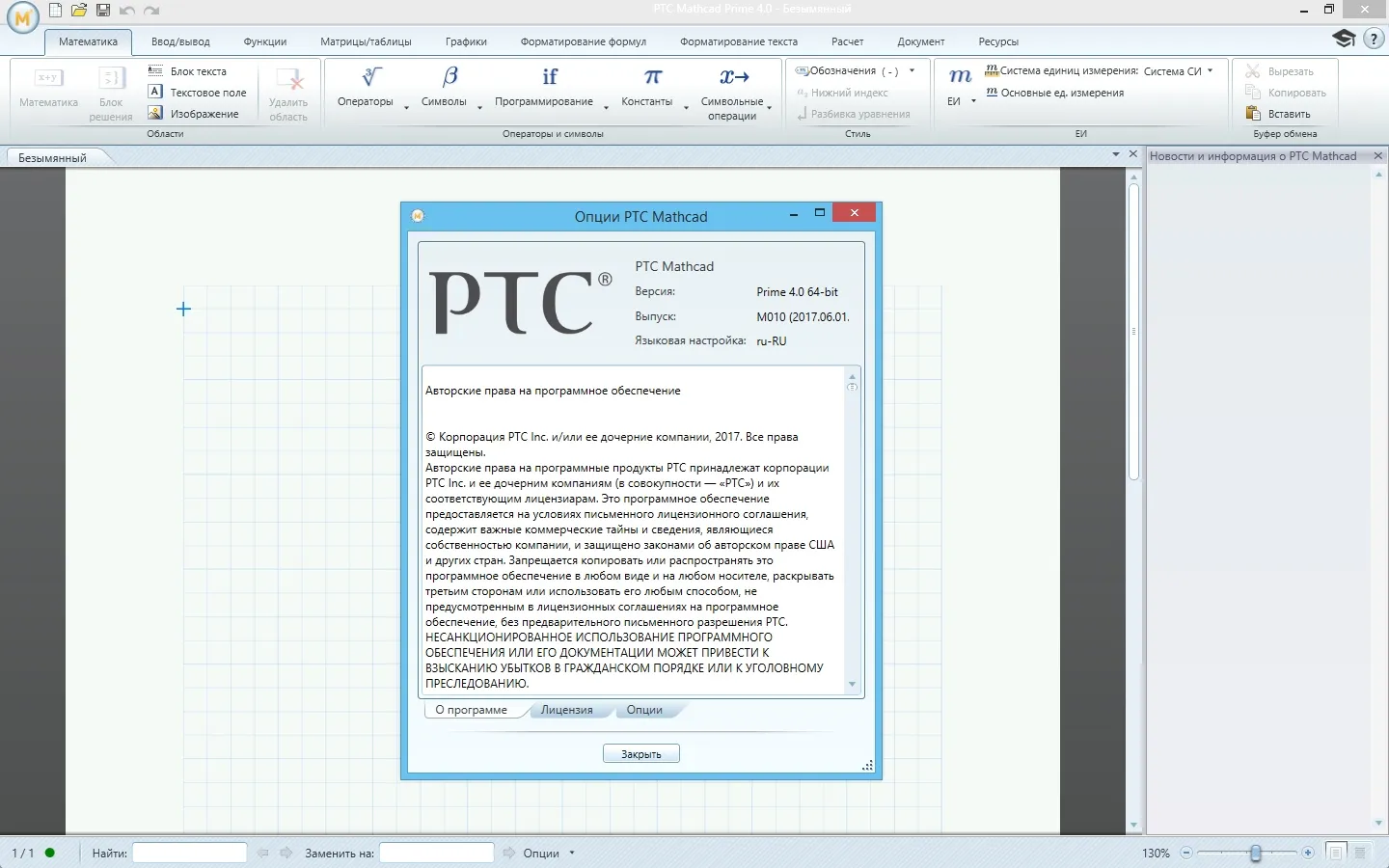
Task: Open the Symbols beta icon
Action: [449, 77]
